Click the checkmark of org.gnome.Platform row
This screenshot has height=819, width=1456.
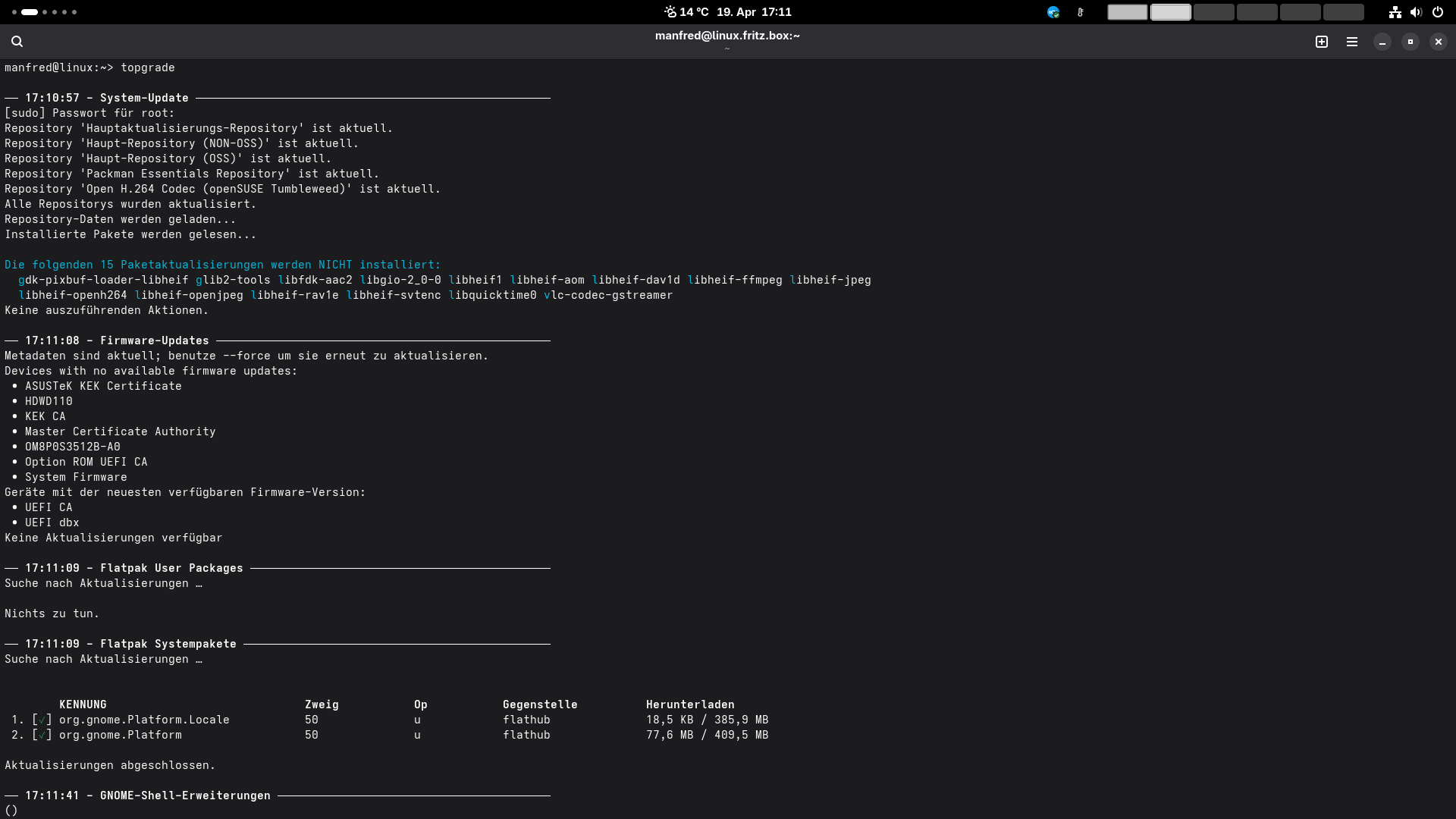[42, 735]
